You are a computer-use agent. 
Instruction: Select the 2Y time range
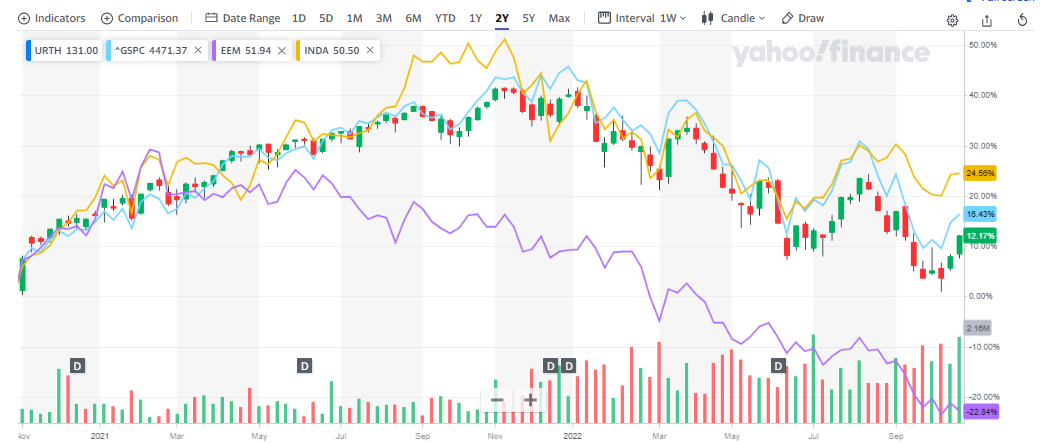tap(502, 18)
